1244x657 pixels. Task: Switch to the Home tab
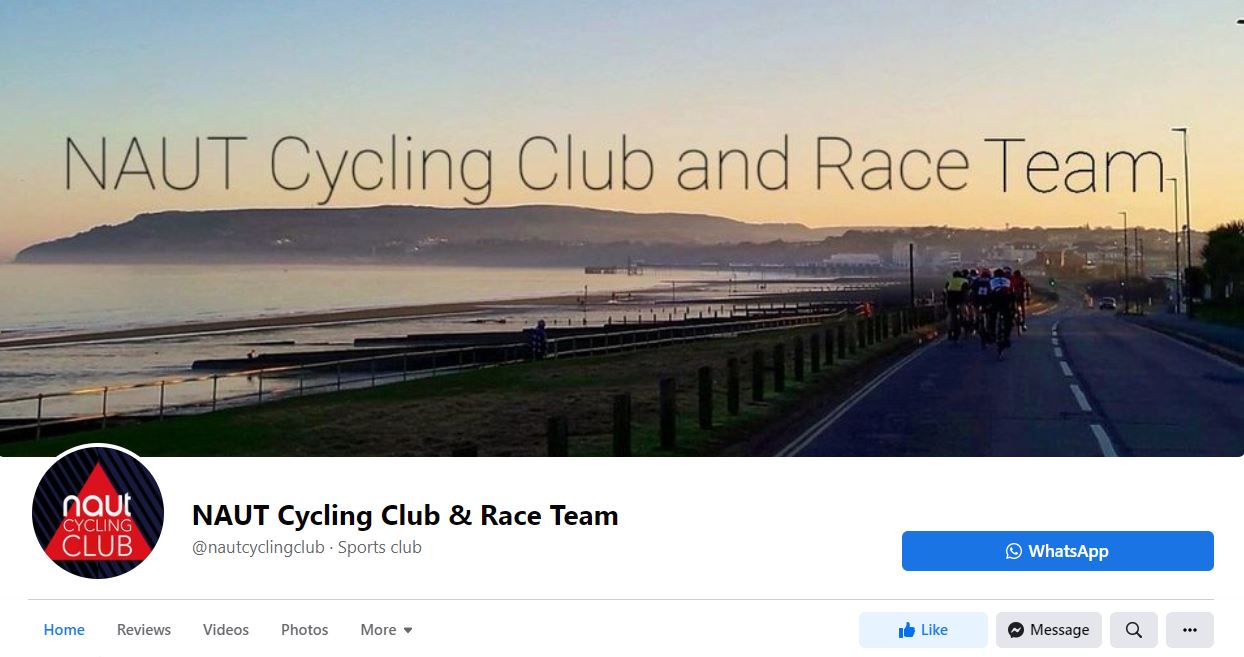[64, 630]
